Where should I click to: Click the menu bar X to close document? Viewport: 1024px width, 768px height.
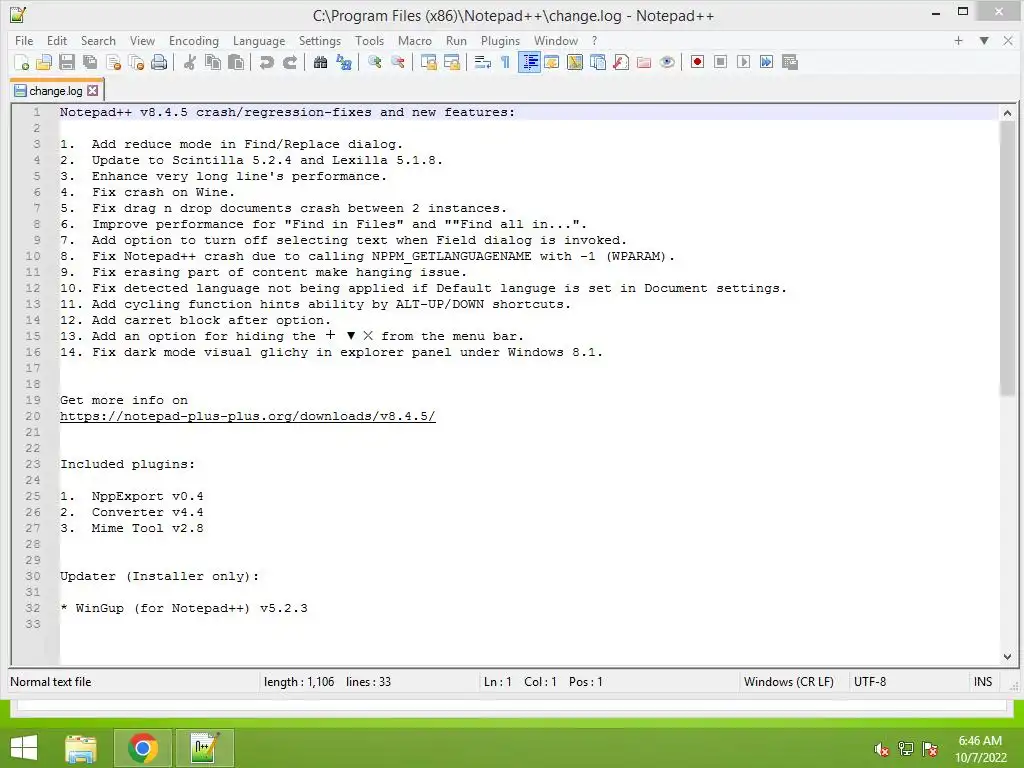tap(1008, 40)
